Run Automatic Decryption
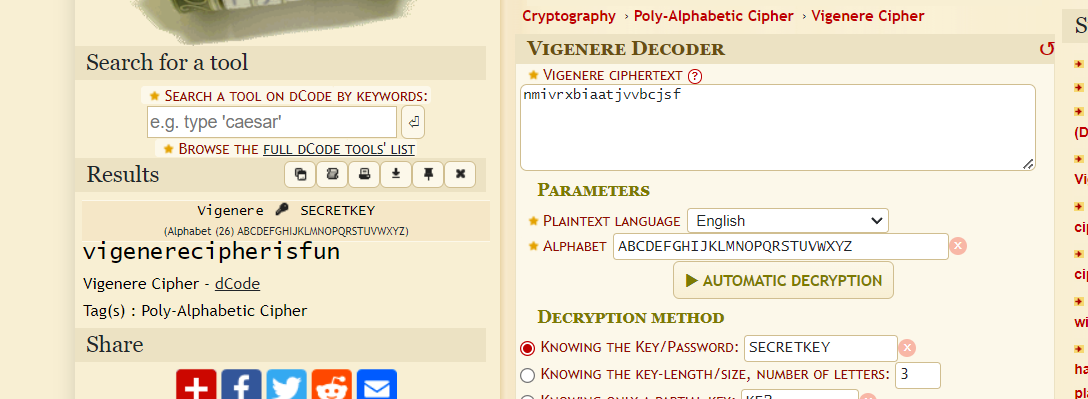The width and height of the screenshot is (1088, 399). pyautogui.click(x=783, y=280)
